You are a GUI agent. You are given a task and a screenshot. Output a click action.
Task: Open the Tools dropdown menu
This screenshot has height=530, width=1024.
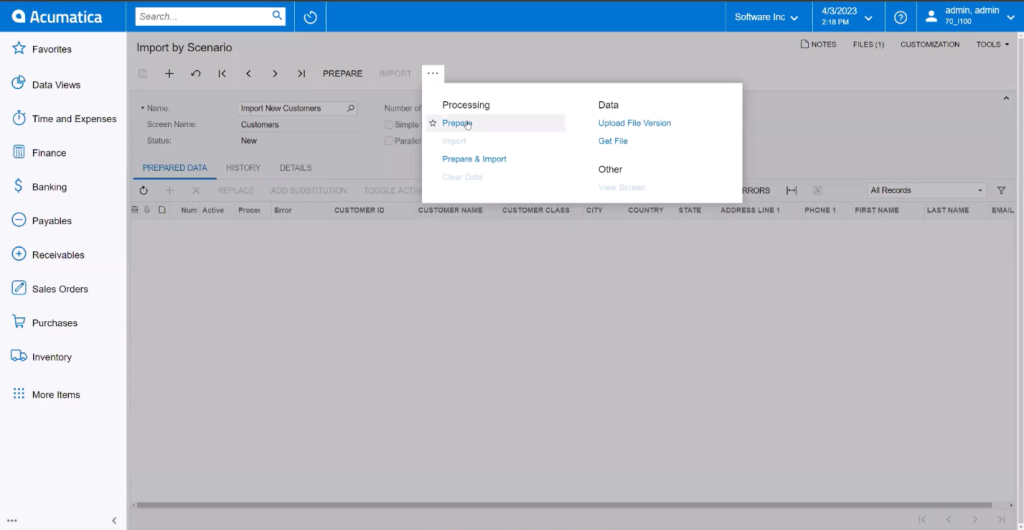pos(992,45)
